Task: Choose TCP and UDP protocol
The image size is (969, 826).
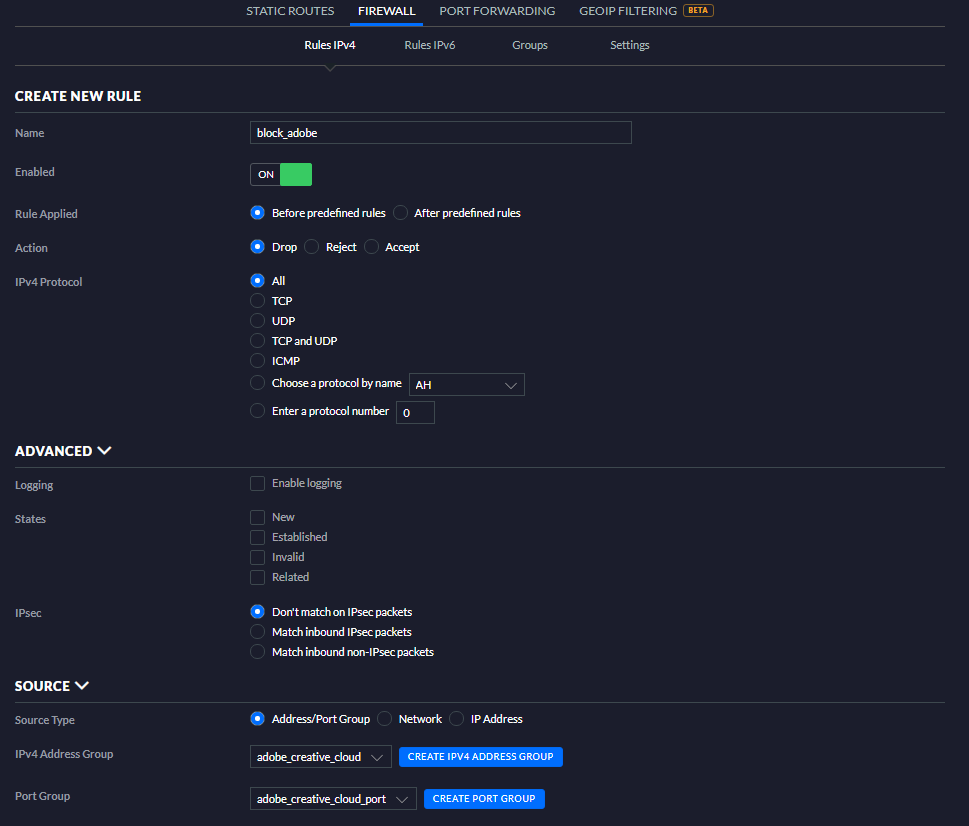Action: [258, 341]
